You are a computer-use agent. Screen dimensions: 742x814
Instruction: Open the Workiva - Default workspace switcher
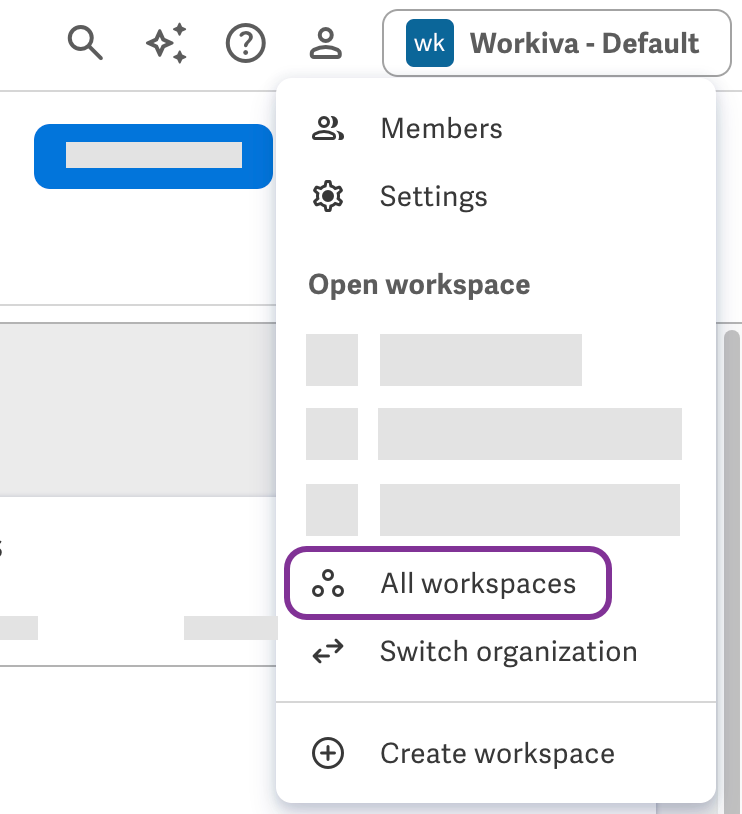tap(557, 43)
